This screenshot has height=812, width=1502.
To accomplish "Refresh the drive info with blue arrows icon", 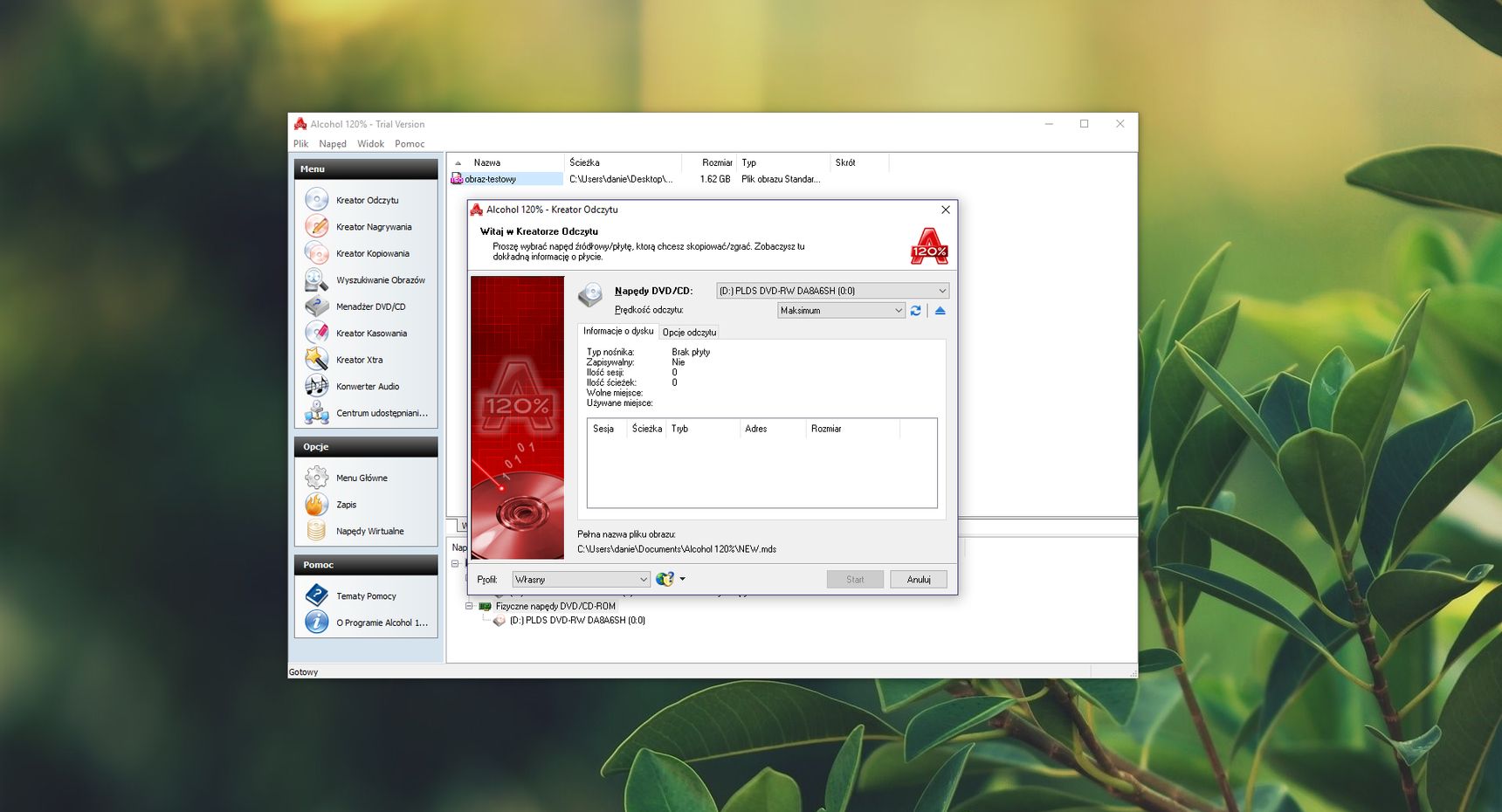I will click(x=915, y=311).
